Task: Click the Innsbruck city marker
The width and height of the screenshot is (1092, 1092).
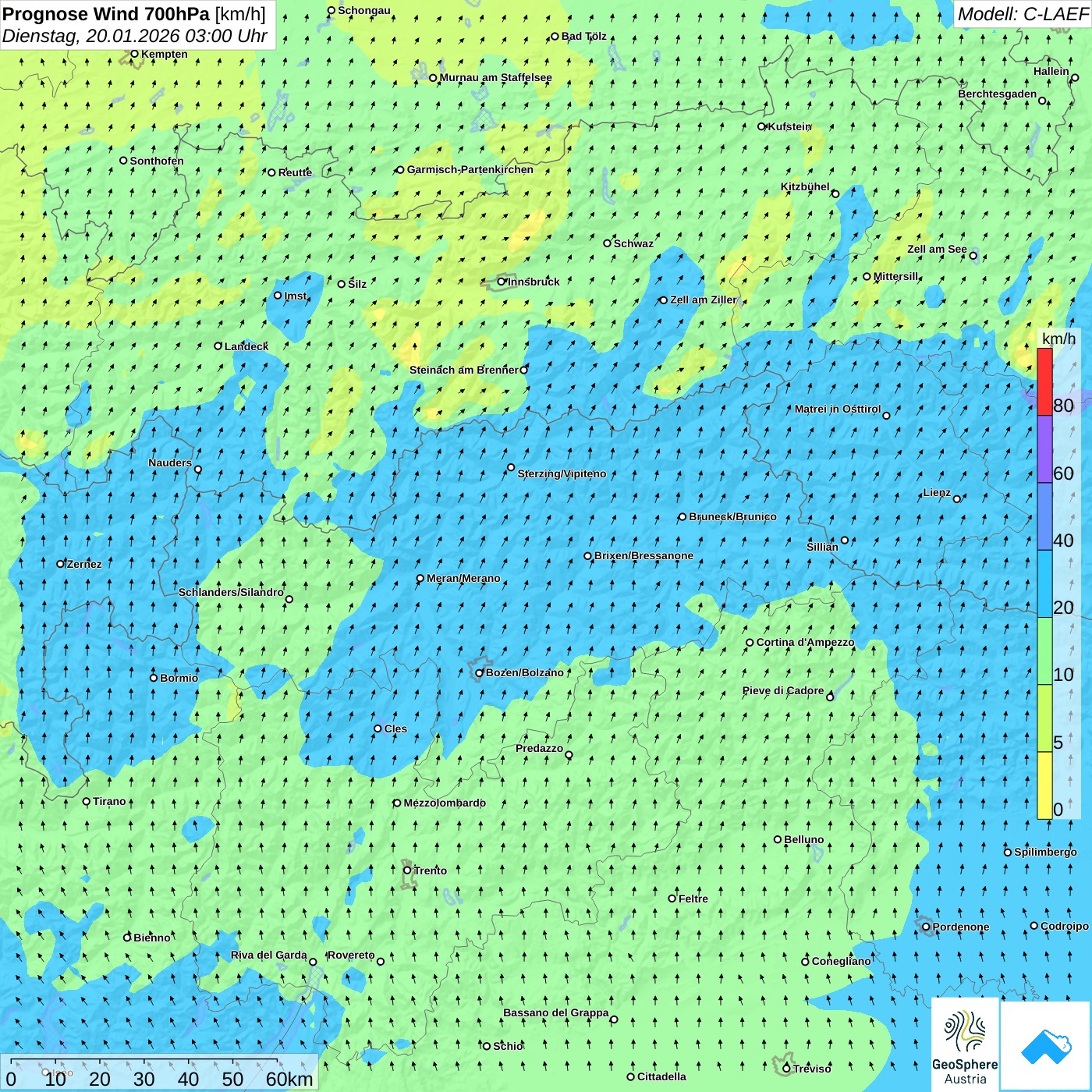Action: point(502,282)
